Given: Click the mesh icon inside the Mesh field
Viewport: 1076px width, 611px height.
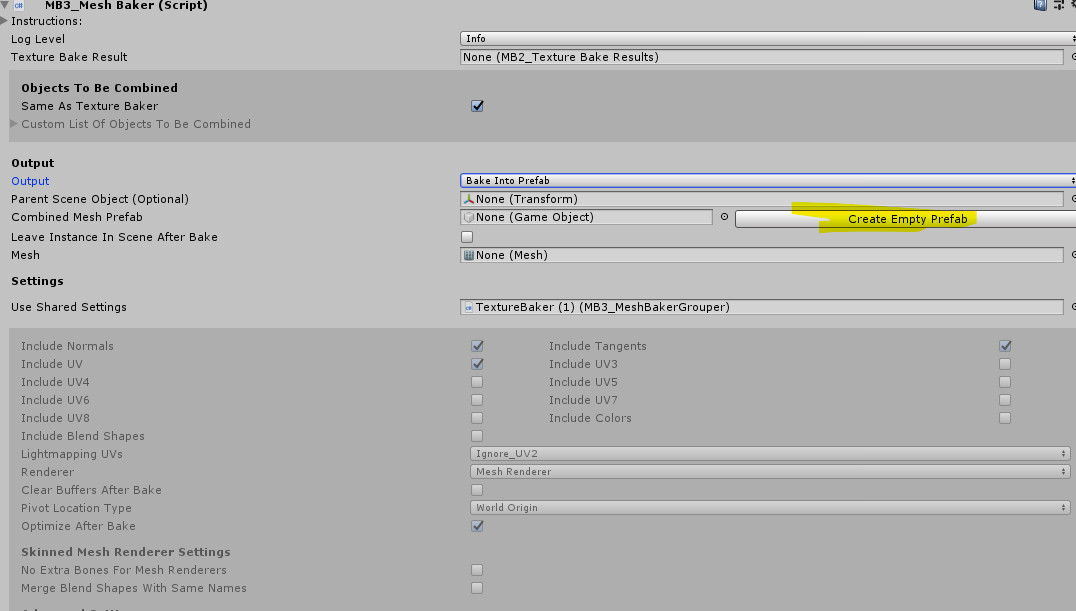Looking at the screenshot, I should pos(468,255).
